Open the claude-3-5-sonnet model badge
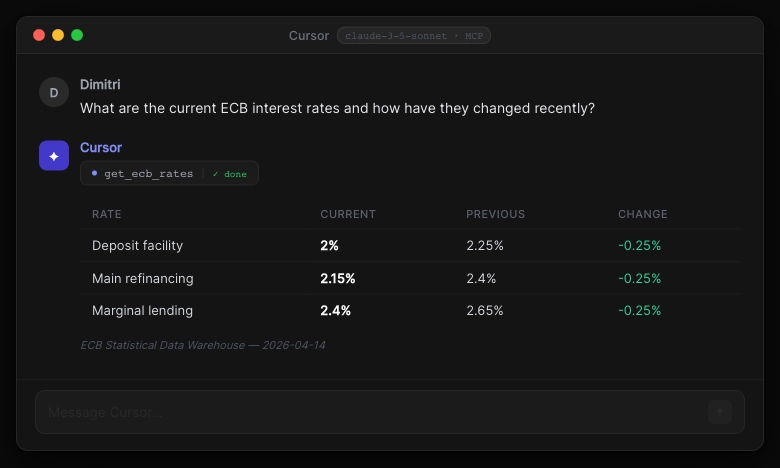 413,36
